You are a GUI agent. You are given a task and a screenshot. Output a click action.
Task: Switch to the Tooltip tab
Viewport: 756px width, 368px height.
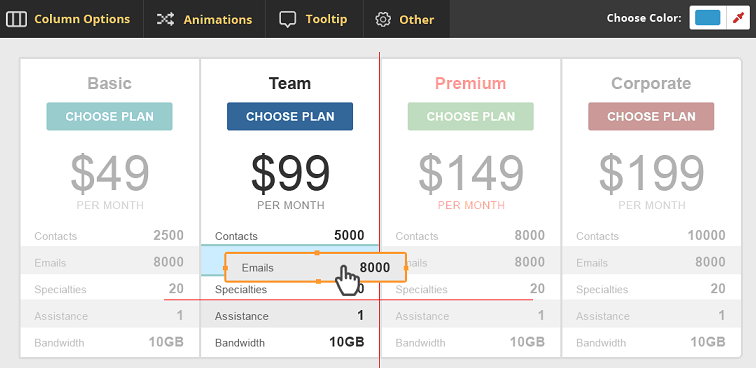(x=314, y=19)
